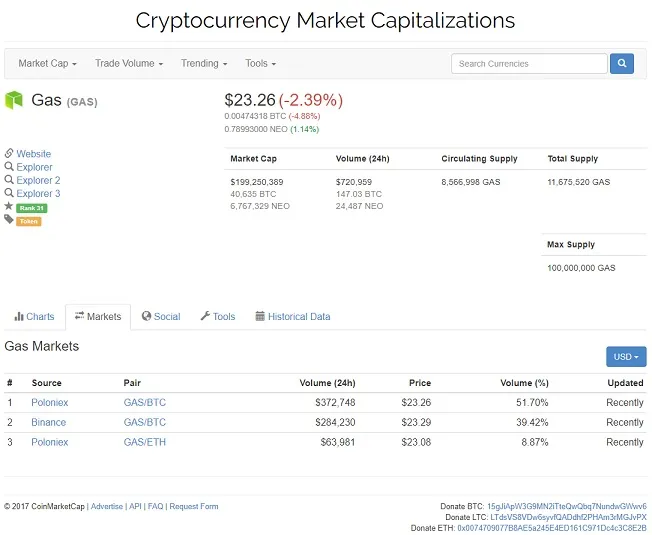The image size is (652, 535).
Task: Click the $23.26 headline price
Action: (x=250, y=100)
